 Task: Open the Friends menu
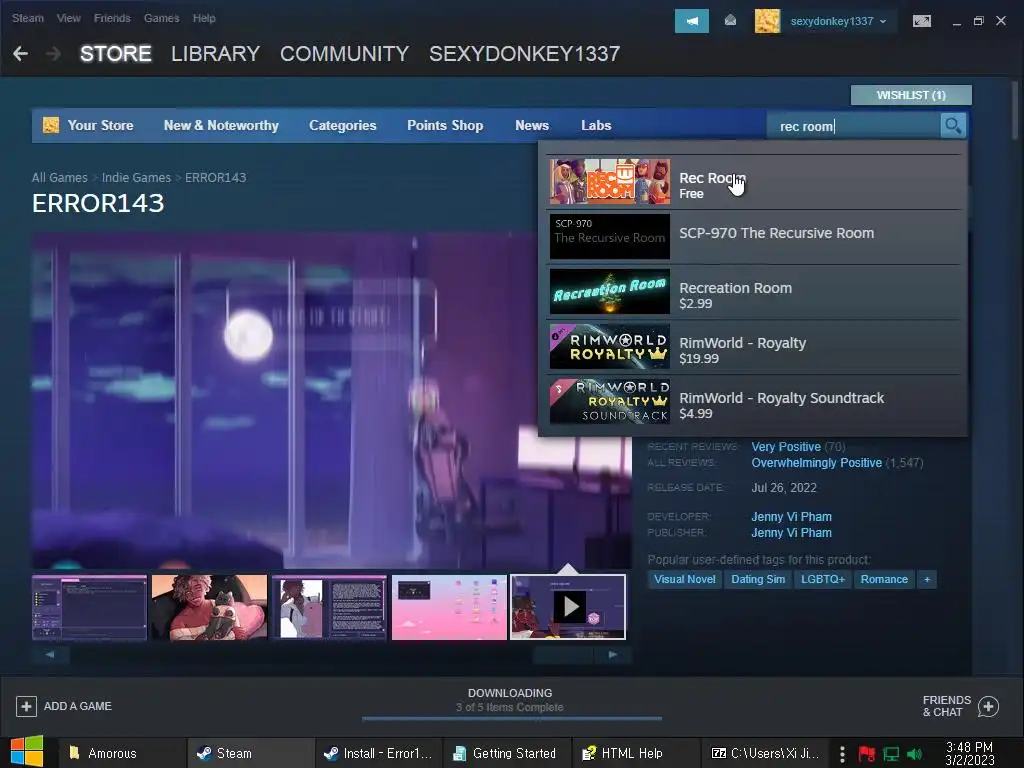[112, 18]
